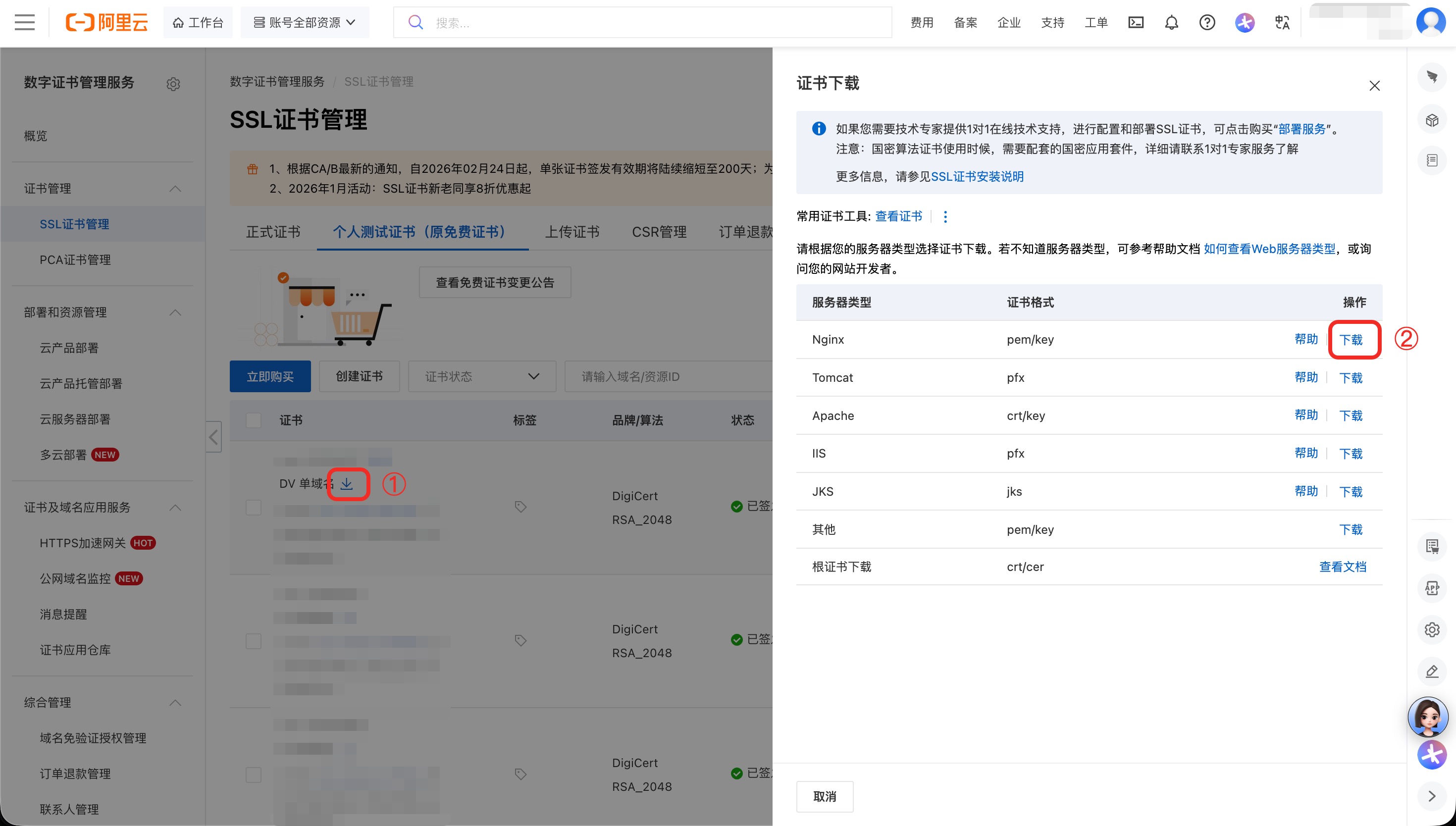Click the download icon beside DV 单域名
Viewport: 1456px width, 826px height.
347,484
